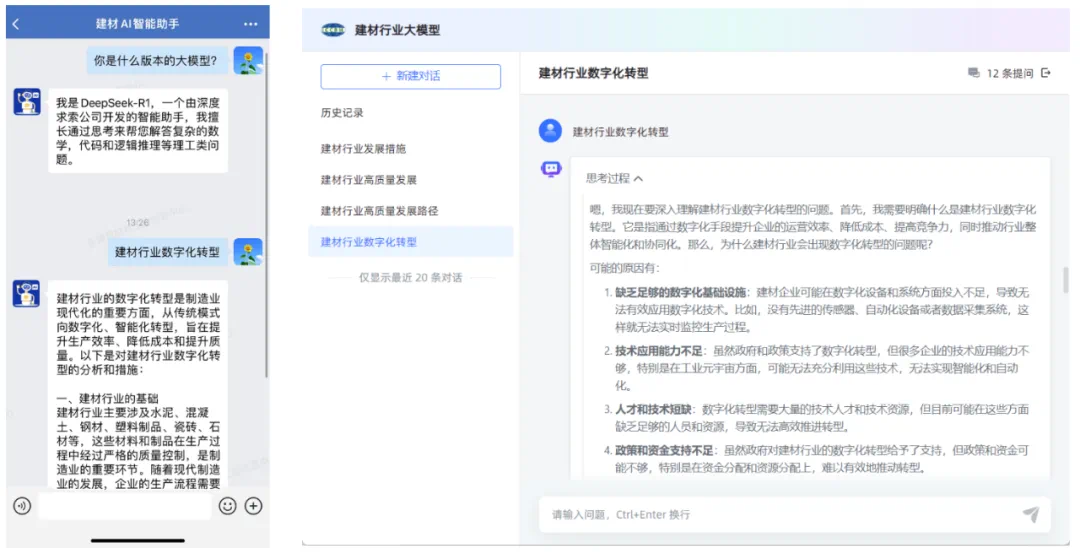Viewport: 1080px width, 554px height.
Task: Click the 12 条提问 label
Action: [x=1010, y=73]
